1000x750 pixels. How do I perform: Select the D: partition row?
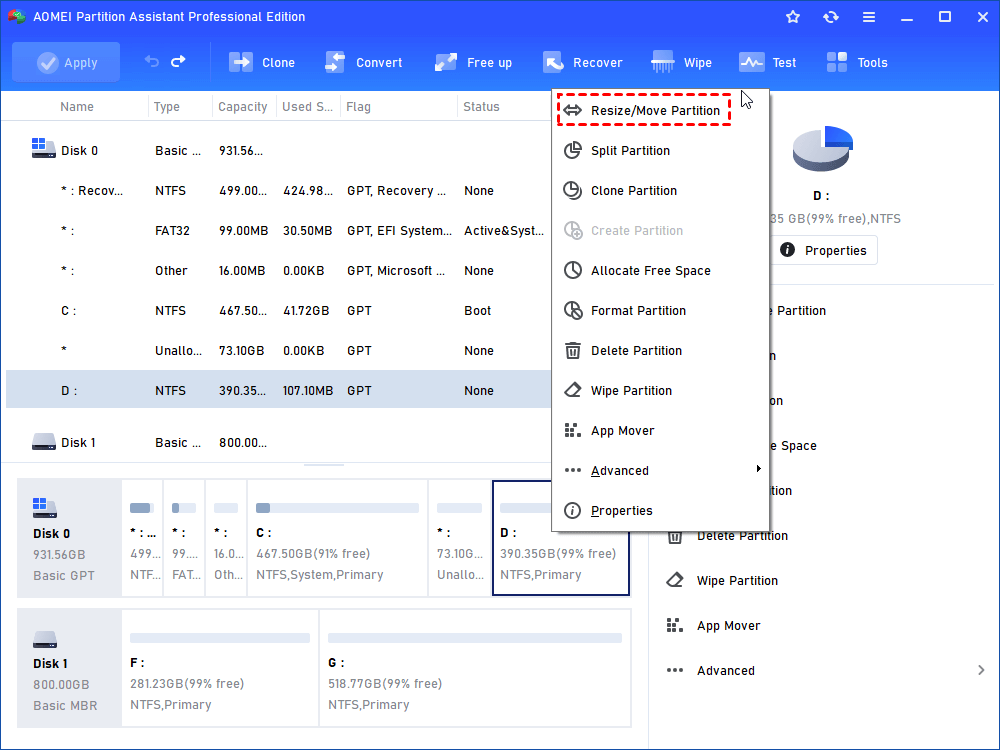278,390
